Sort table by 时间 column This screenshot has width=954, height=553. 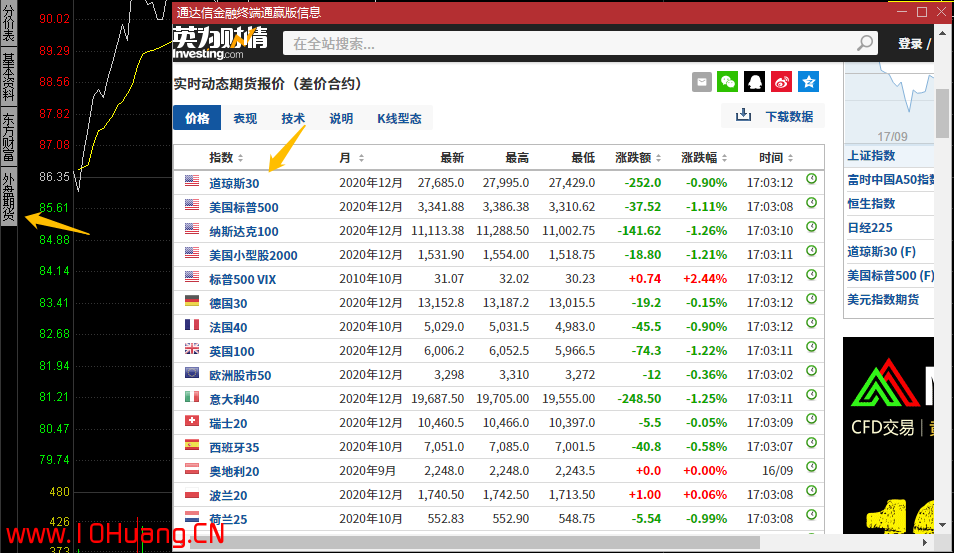776,158
